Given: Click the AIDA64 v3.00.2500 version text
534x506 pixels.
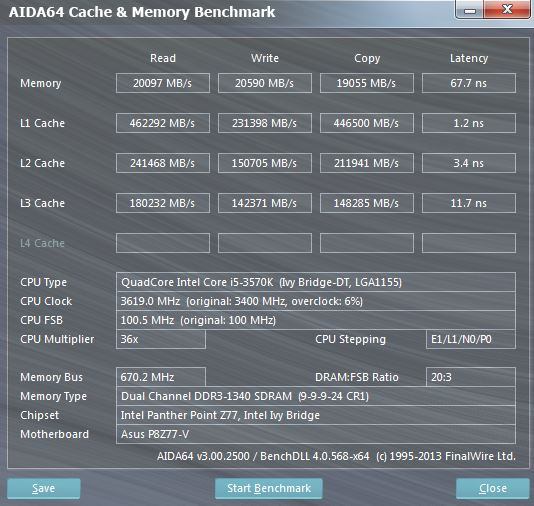Looking at the screenshot, I should (x=336, y=456).
